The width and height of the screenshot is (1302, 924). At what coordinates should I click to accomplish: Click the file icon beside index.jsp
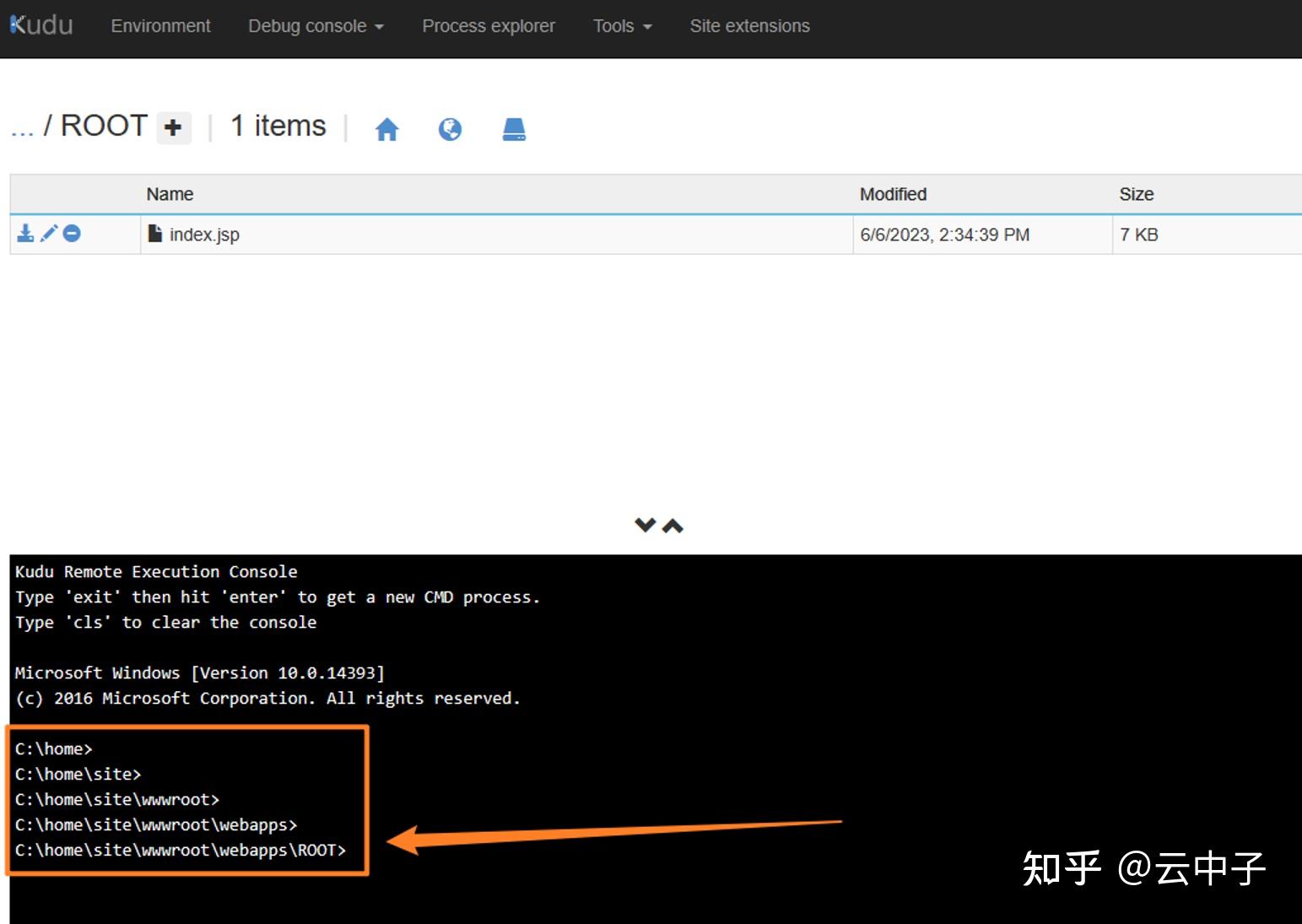tap(155, 234)
